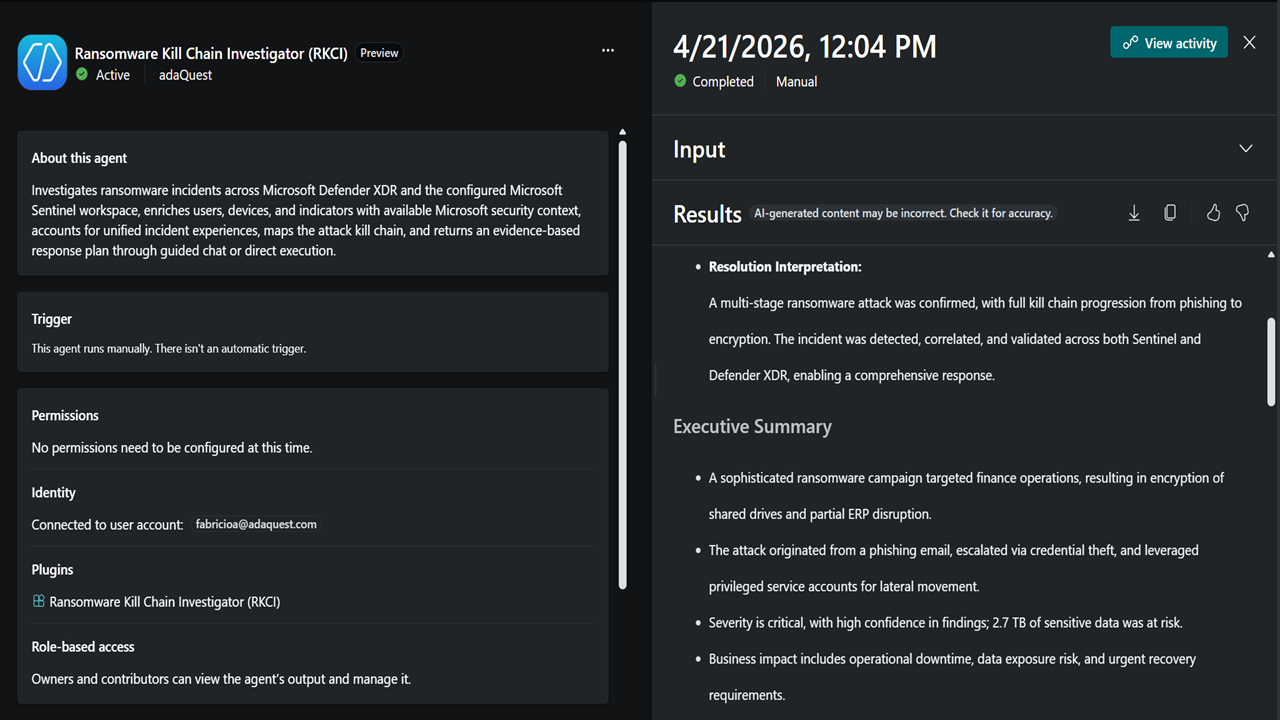Click the Trigger section heading
This screenshot has height=720, width=1280.
tap(52, 319)
